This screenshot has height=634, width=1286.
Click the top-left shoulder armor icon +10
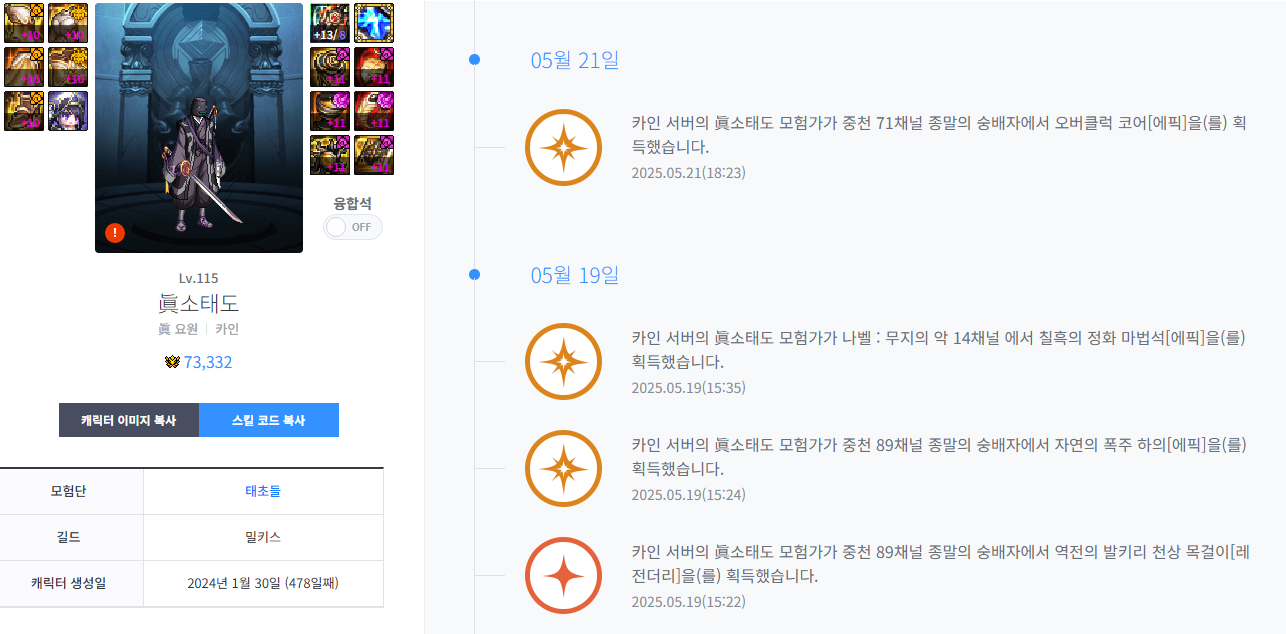(x=24, y=23)
